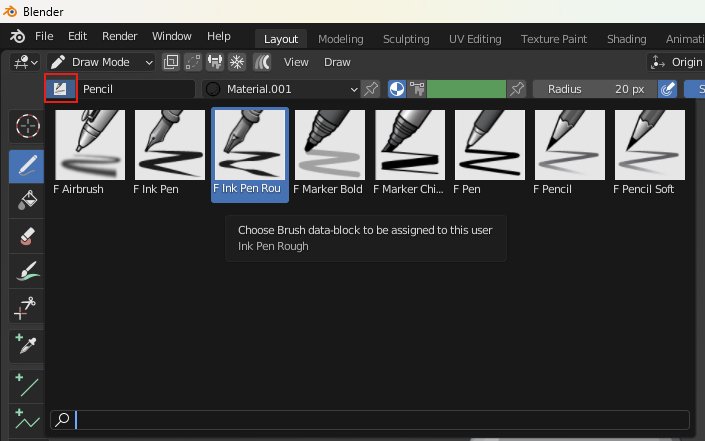Choose the F Ink Pen brush thumbnail
The width and height of the screenshot is (705, 441).
point(170,153)
